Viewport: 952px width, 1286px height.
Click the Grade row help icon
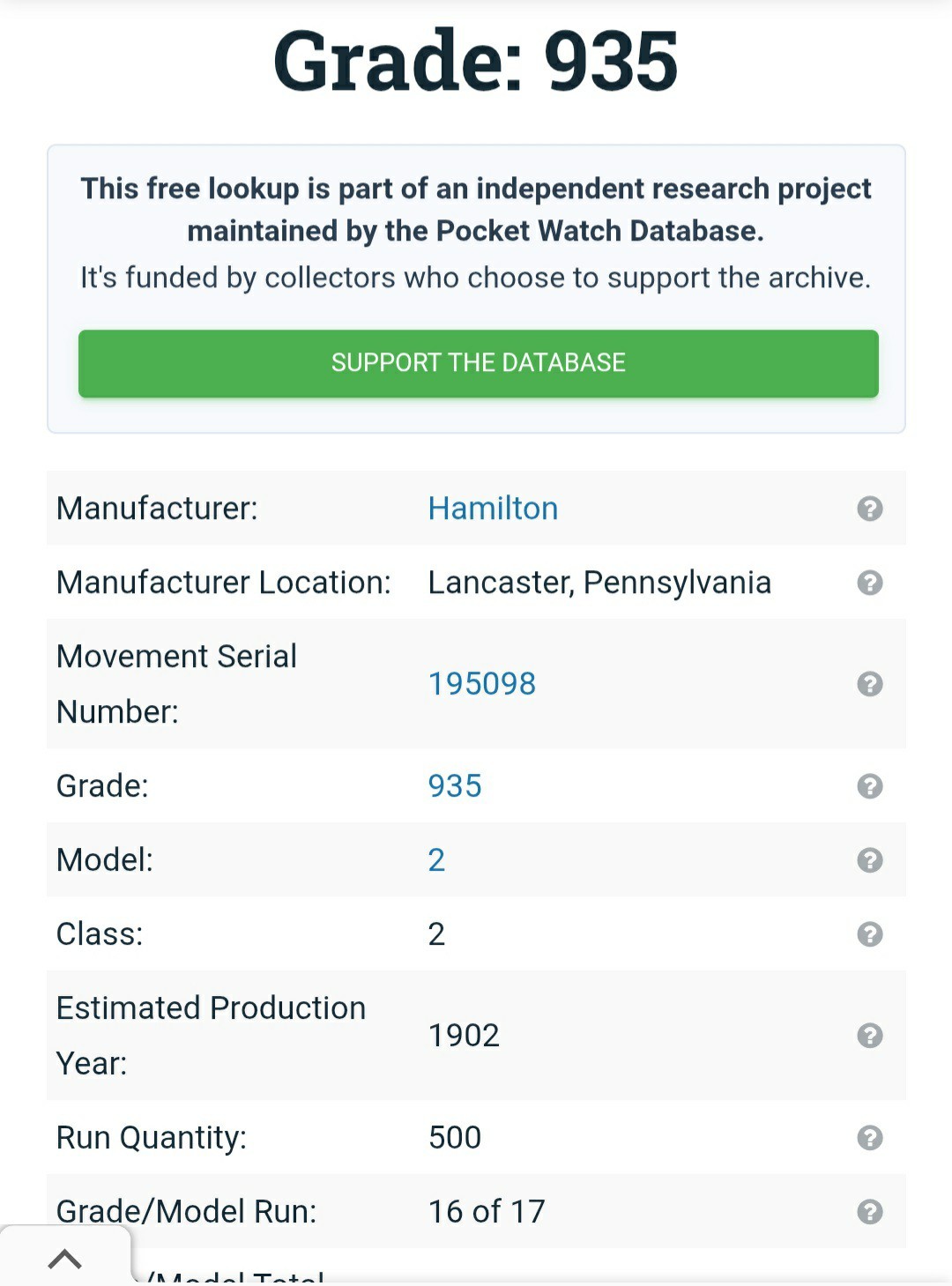[x=869, y=786]
